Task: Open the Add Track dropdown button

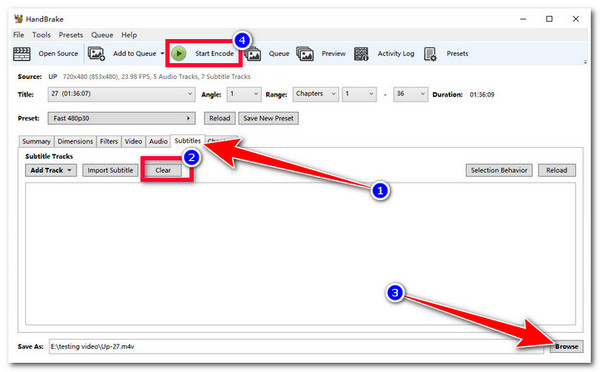Action: pyautogui.click(x=51, y=170)
